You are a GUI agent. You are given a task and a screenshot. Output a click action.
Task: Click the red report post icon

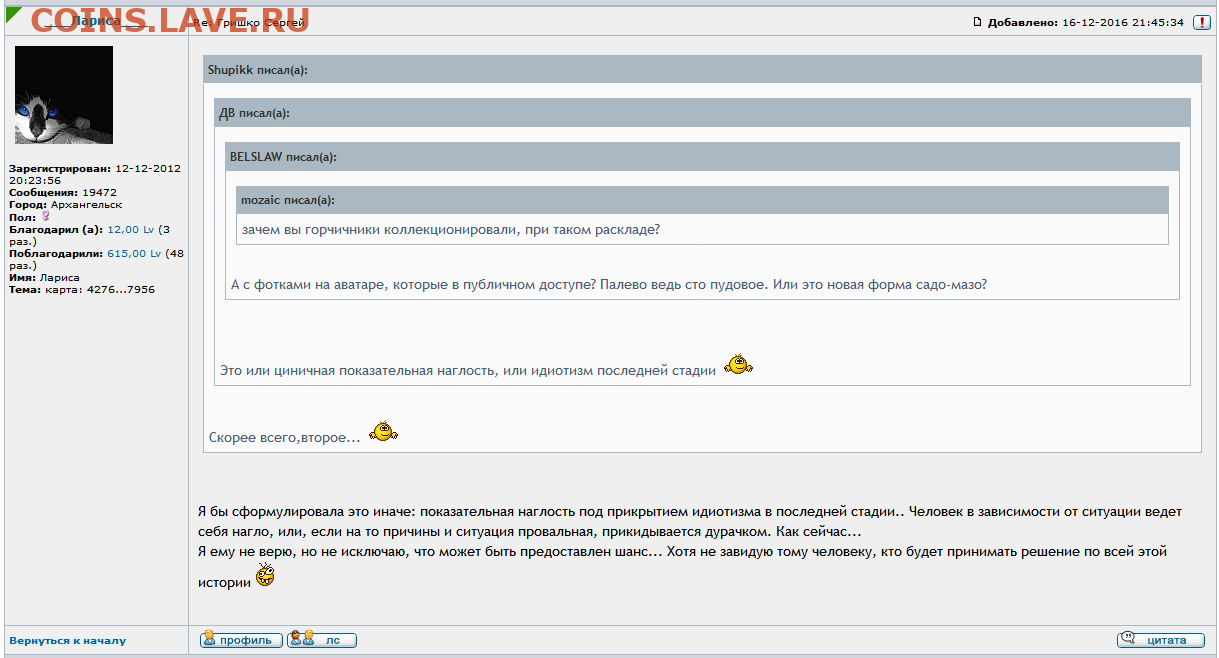coord(1201,22)
